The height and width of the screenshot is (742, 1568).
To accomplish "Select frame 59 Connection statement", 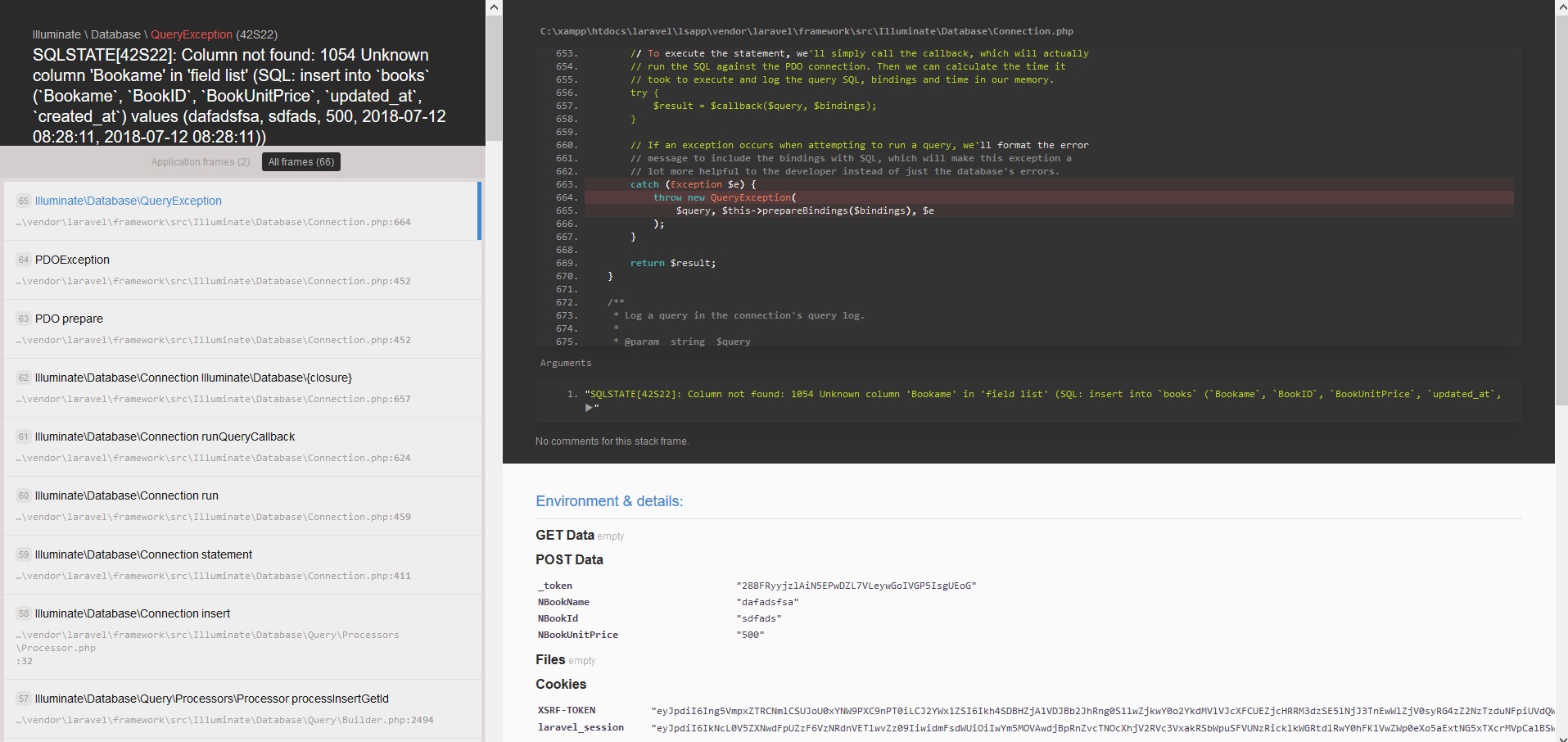I will point(242,565).
